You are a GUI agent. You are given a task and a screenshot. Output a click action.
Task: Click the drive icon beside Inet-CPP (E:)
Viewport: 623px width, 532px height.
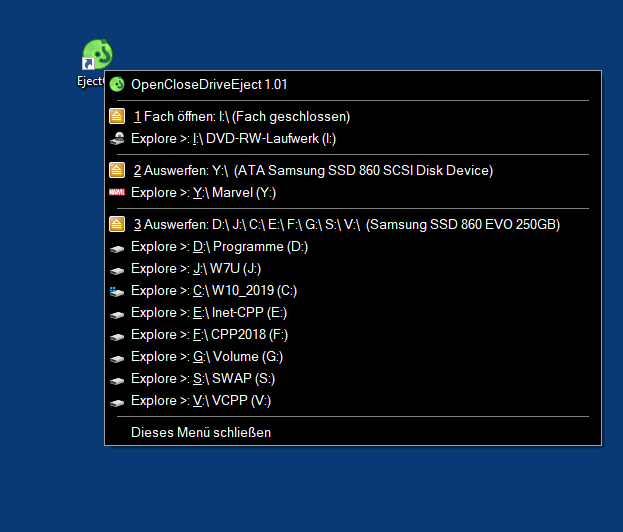(117, 315)
